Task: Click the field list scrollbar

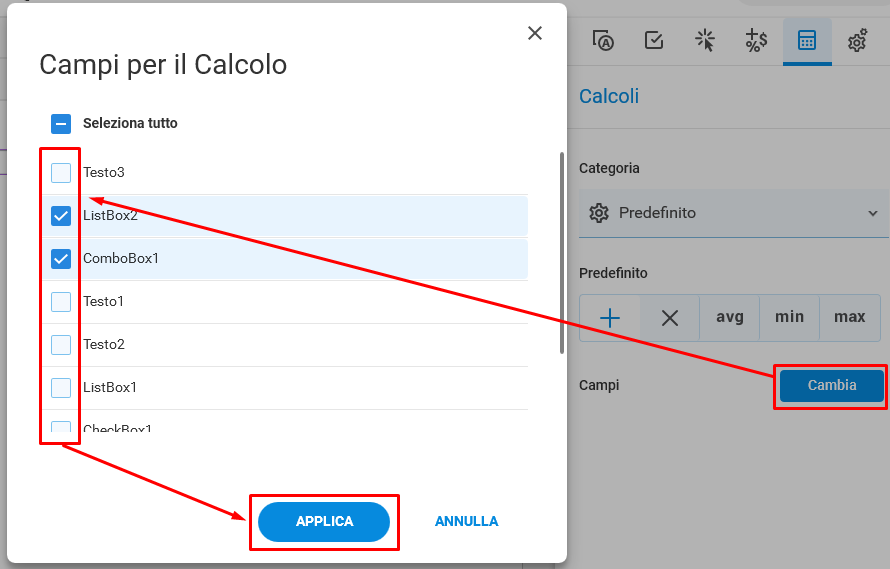Action: [x=562, y=253]
